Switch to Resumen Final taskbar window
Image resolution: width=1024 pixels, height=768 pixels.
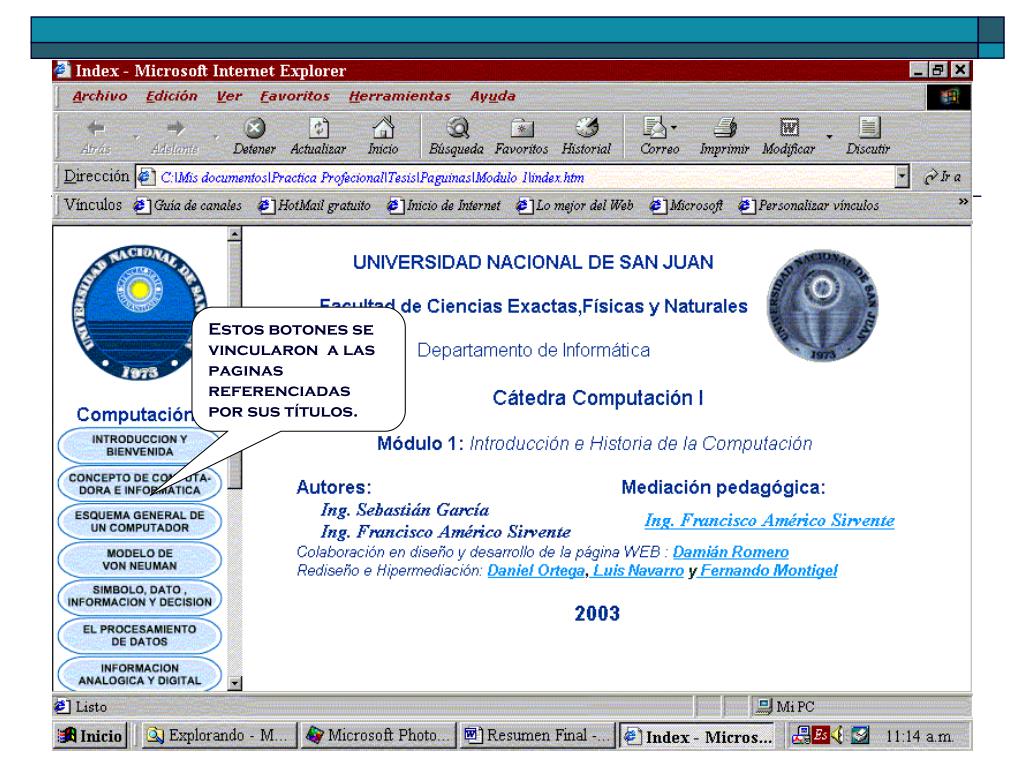coord(537,735)
